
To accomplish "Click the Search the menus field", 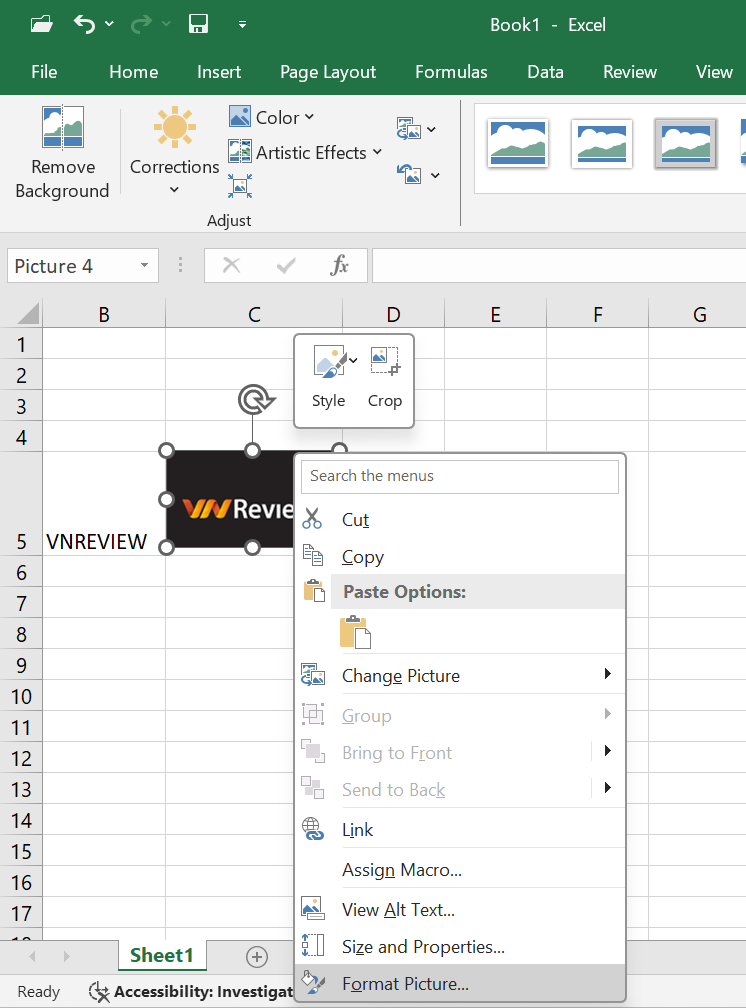I will point(460,476).
